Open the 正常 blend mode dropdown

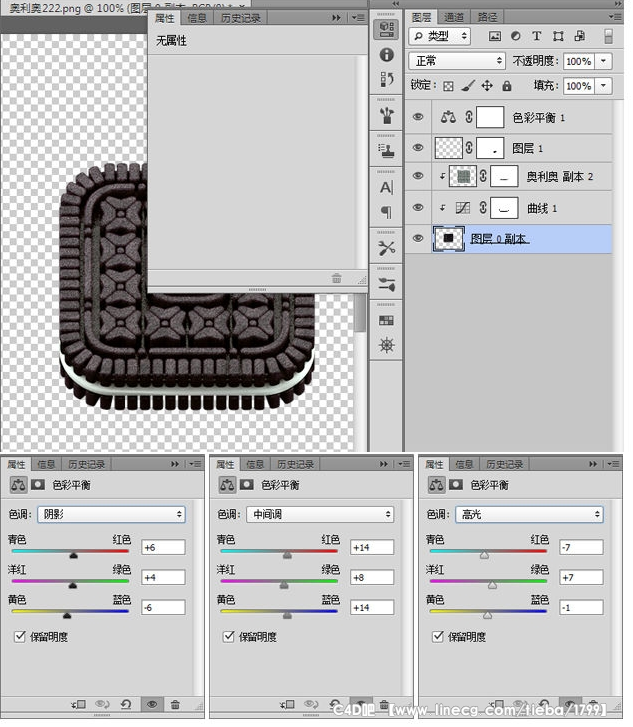(x=457, y=61)
